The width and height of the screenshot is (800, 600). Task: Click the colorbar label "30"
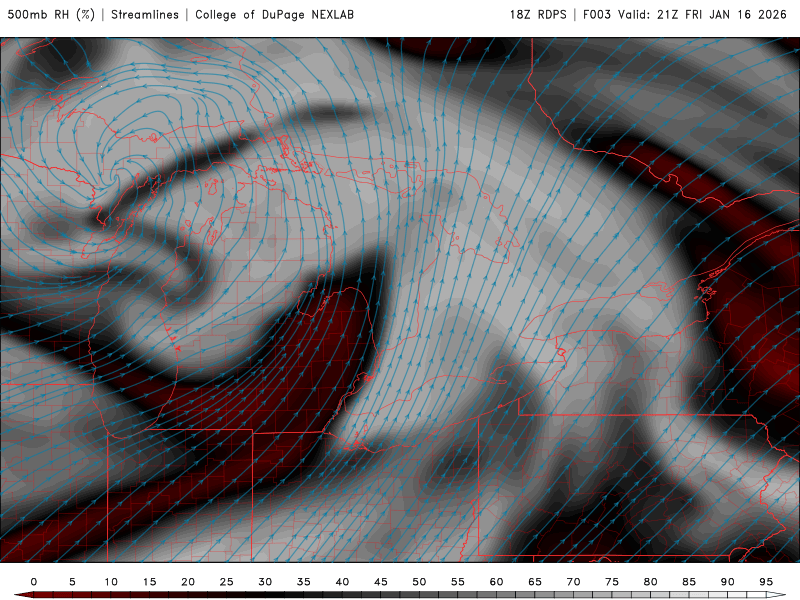(265, 582)
